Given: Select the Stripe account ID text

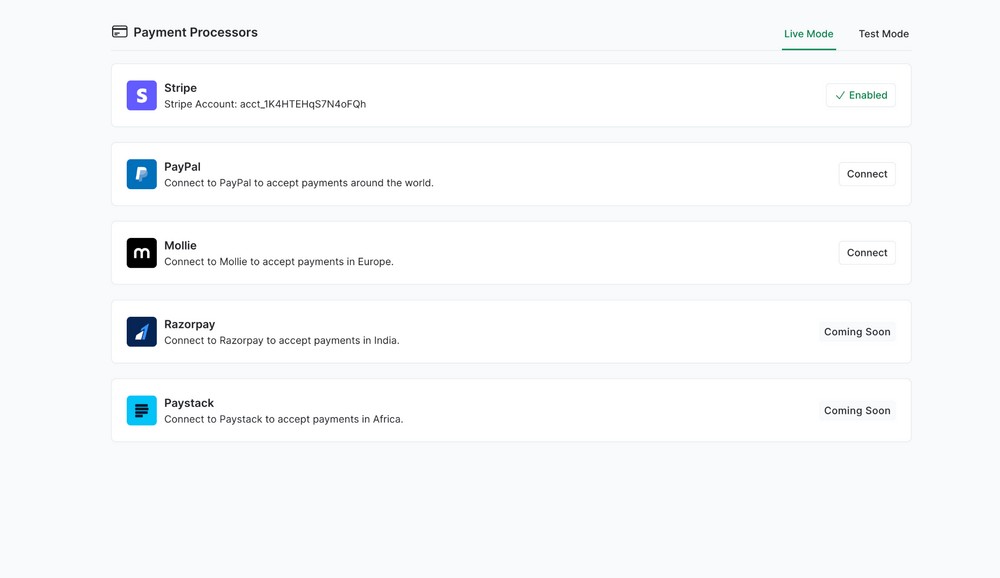Looking at the screenshot, I should 302,104.
